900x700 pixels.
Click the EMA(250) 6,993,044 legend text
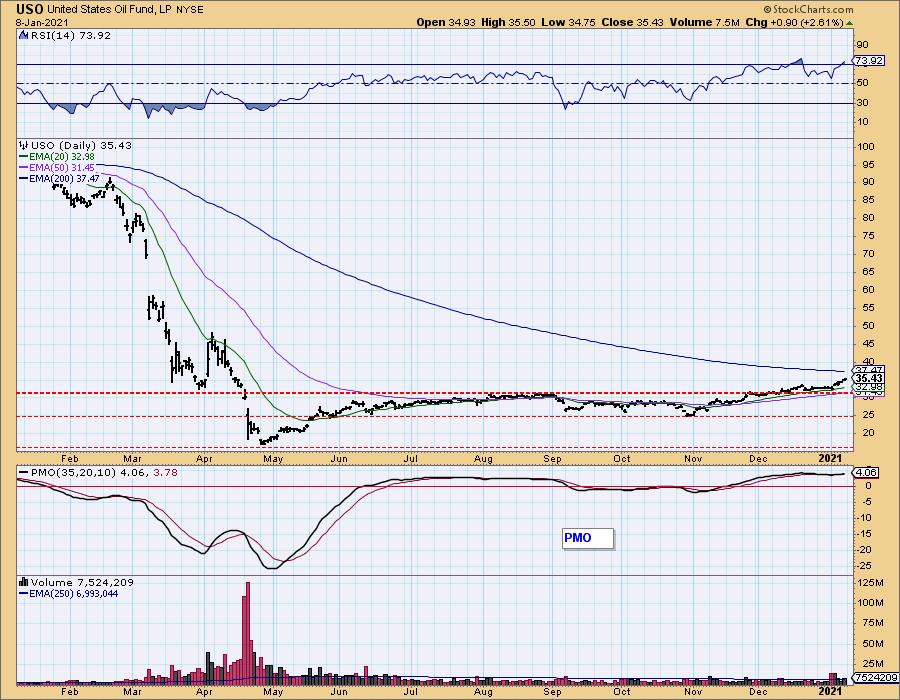tap(73, 593)
